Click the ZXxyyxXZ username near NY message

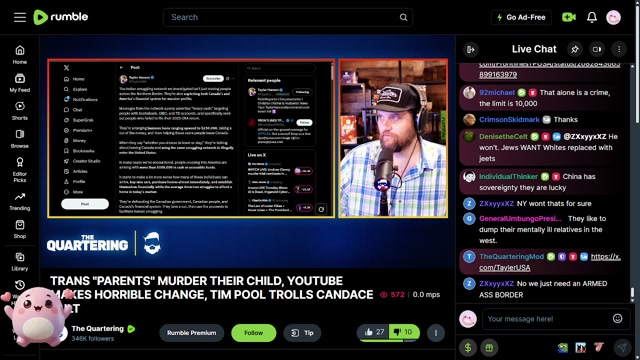[496, 203]
